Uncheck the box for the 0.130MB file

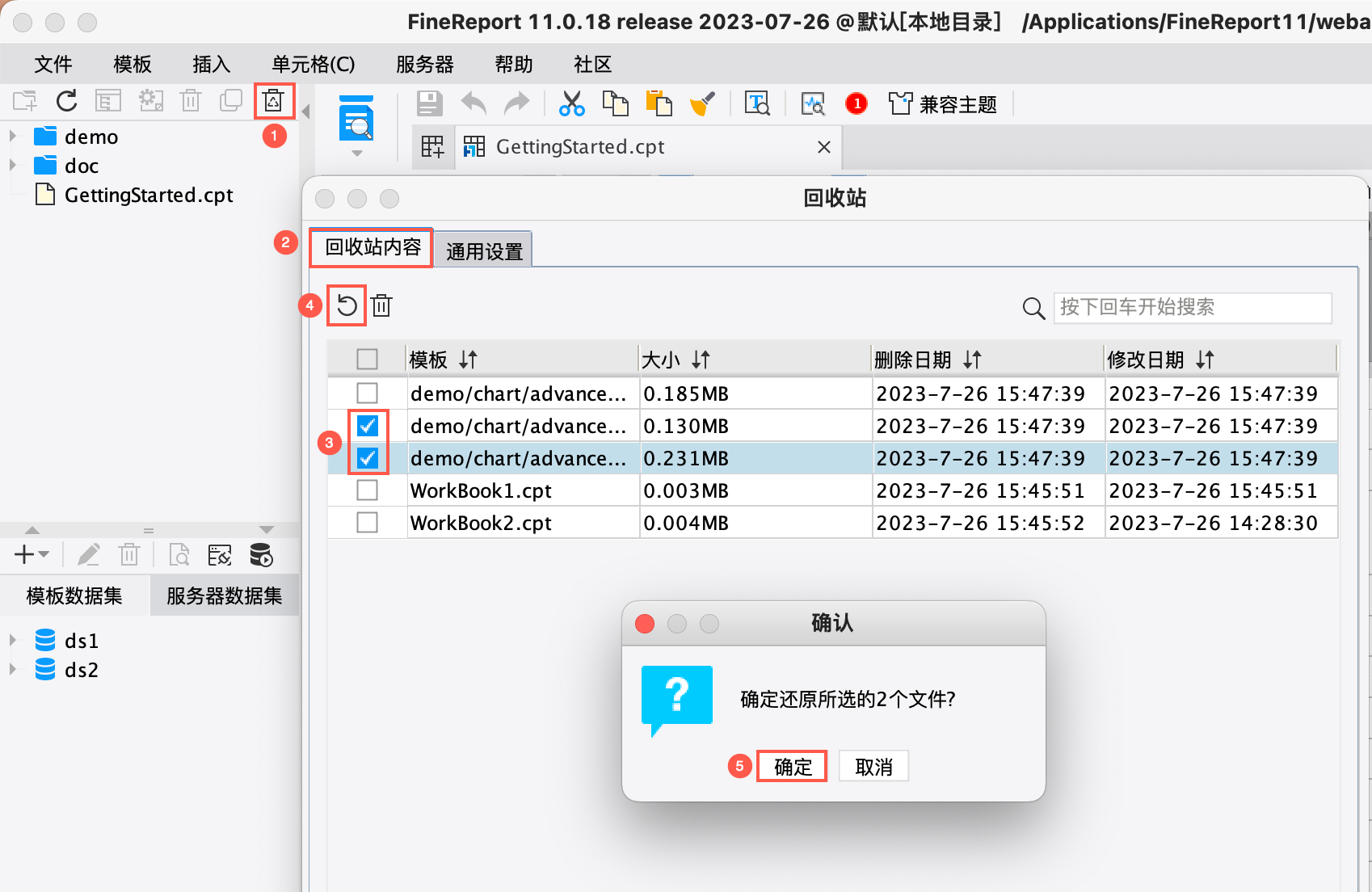367,426
